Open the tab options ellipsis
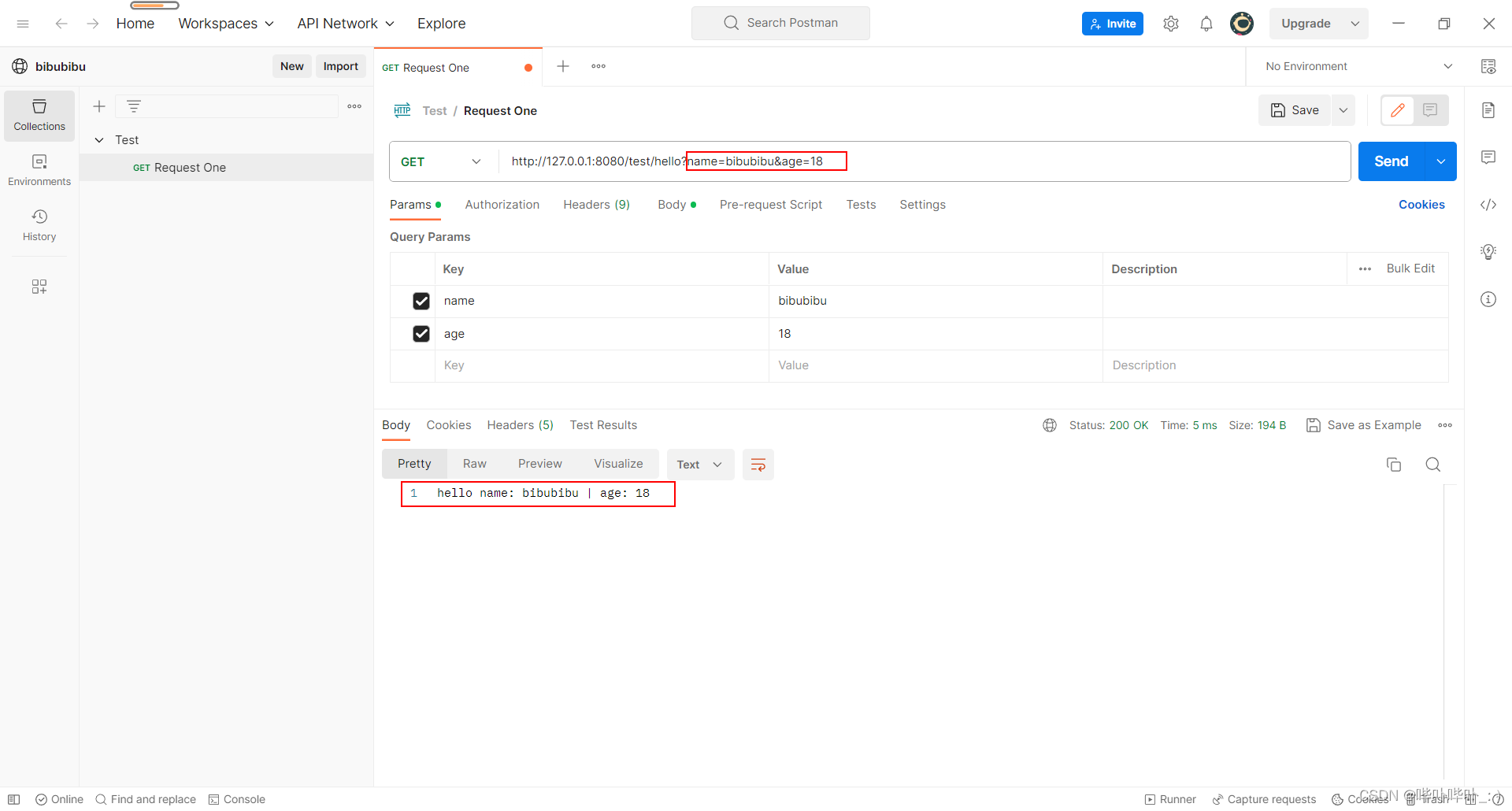 tap(598, 66)
